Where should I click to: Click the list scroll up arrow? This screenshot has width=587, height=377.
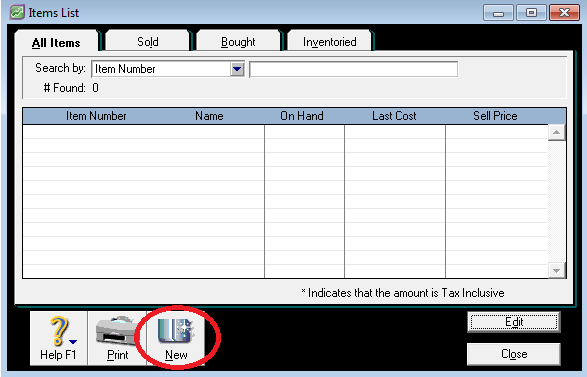click(556, 133)
